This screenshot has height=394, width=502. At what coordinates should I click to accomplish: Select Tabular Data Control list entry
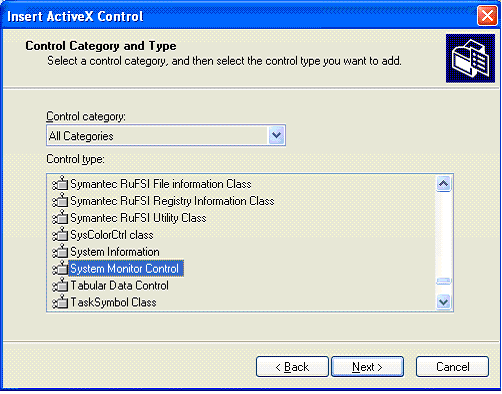(x=119, y=286)
